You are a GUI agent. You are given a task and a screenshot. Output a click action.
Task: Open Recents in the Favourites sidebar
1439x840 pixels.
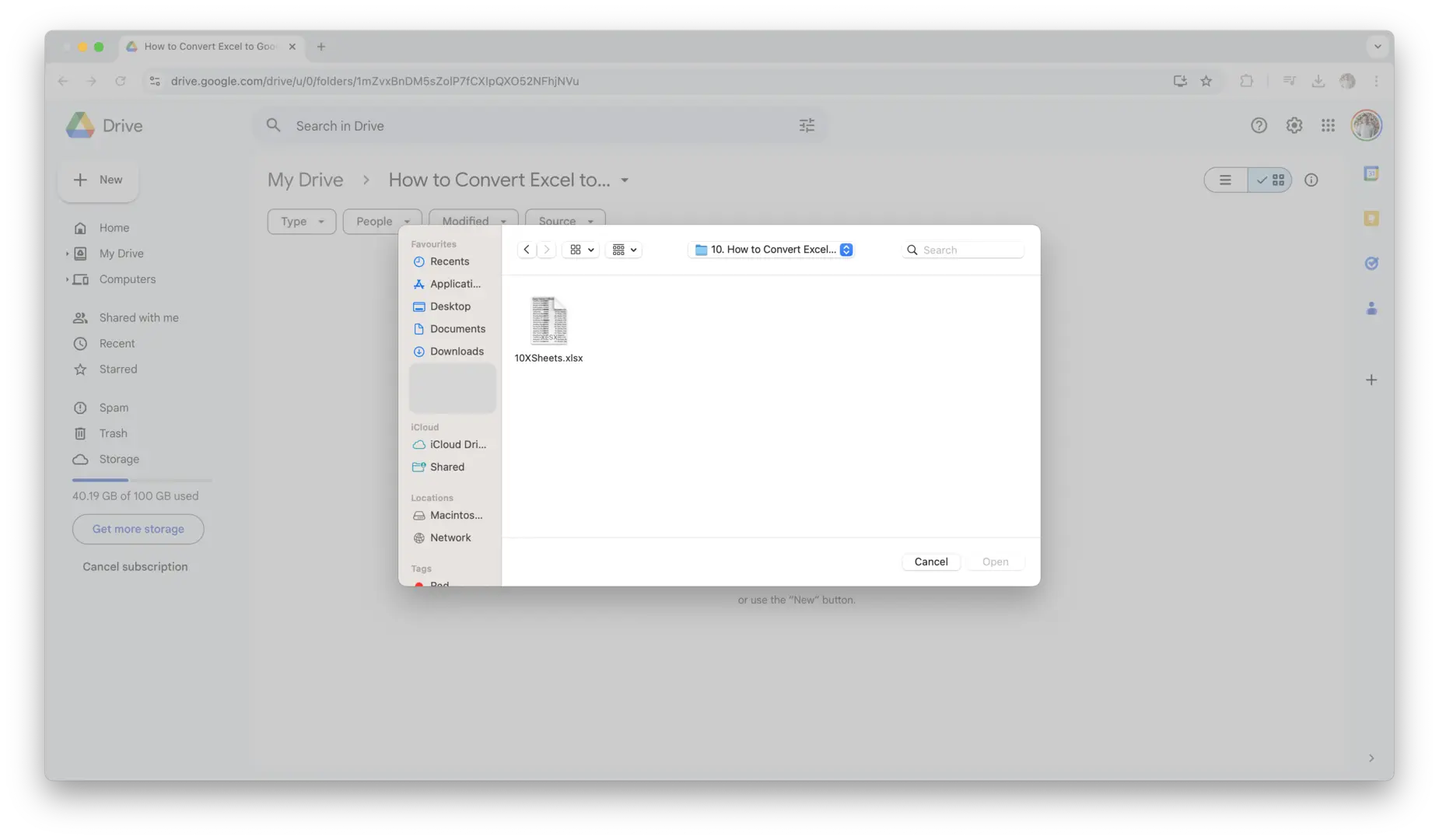(449, 261)
